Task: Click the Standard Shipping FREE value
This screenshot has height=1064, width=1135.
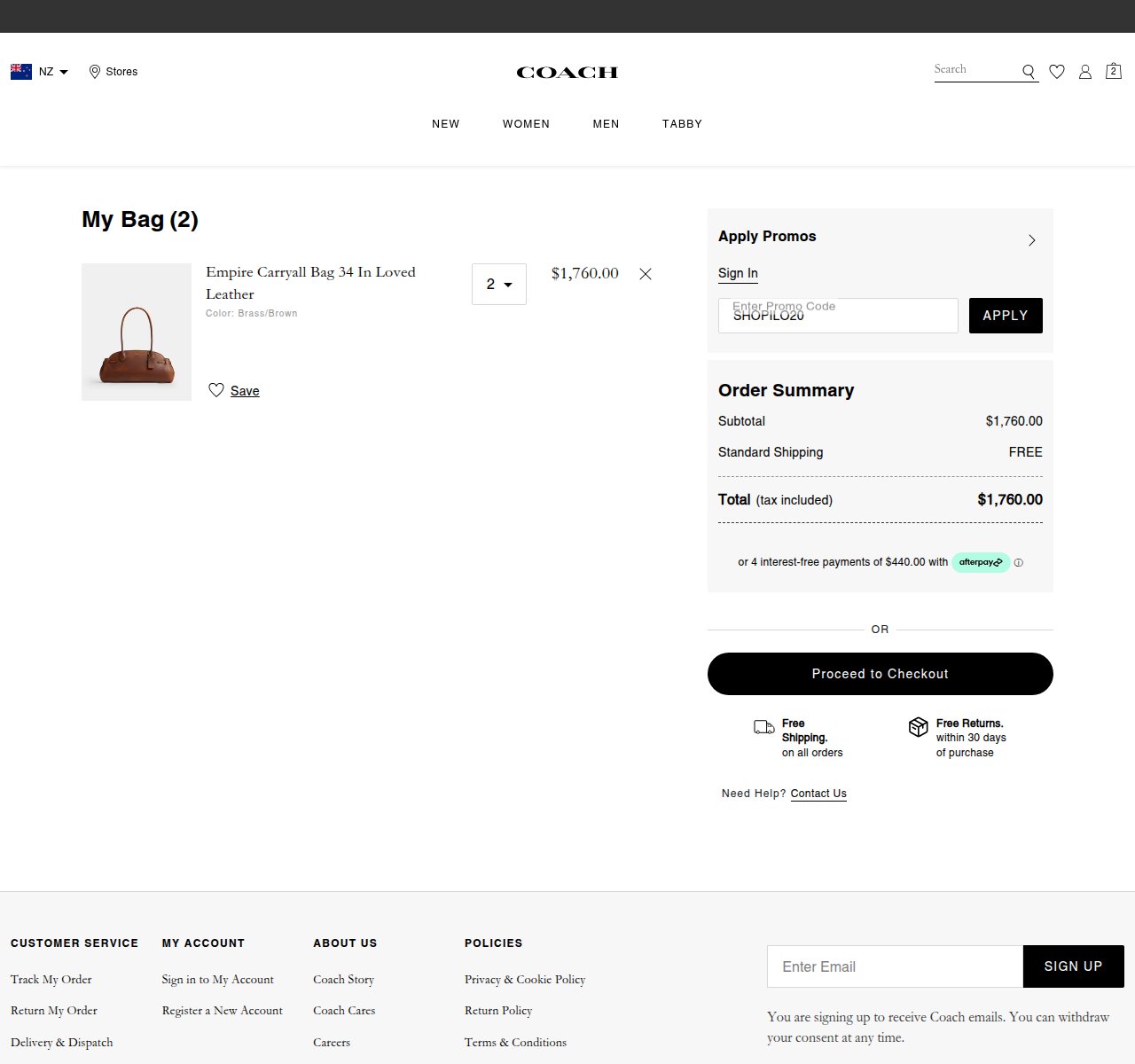Action: (x=1026, y=452)
